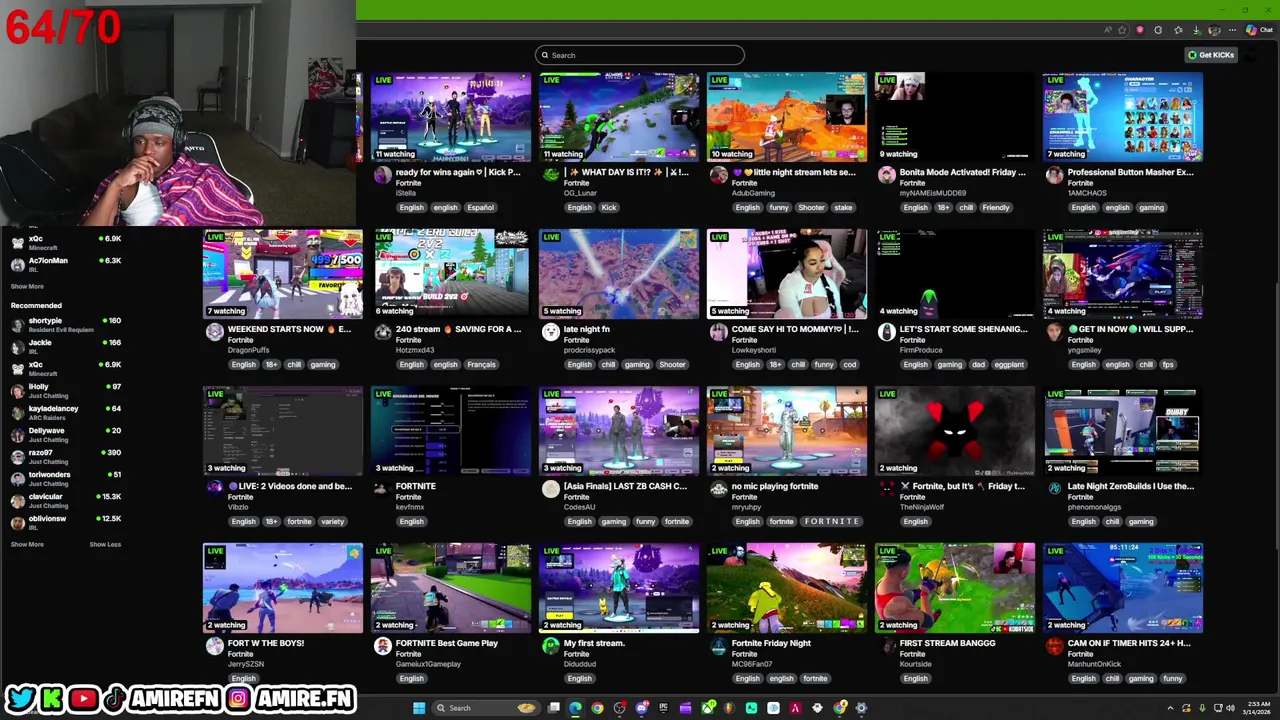The height and width of the screenshot is (720, 1280).
Task: Click iStella's channel avatar
Action: pos(383,175)
